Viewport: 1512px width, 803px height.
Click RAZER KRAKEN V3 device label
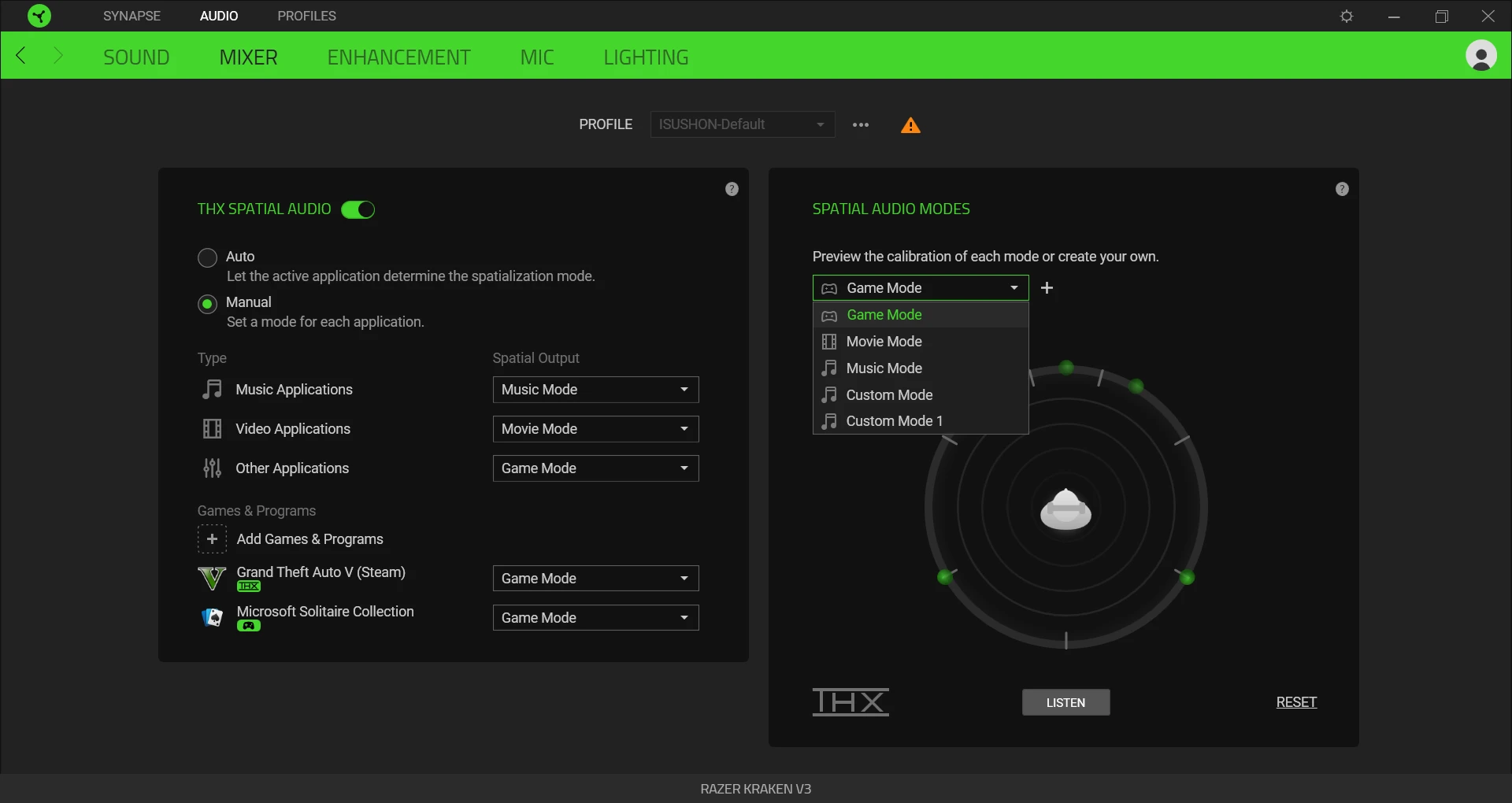point(756,789)
